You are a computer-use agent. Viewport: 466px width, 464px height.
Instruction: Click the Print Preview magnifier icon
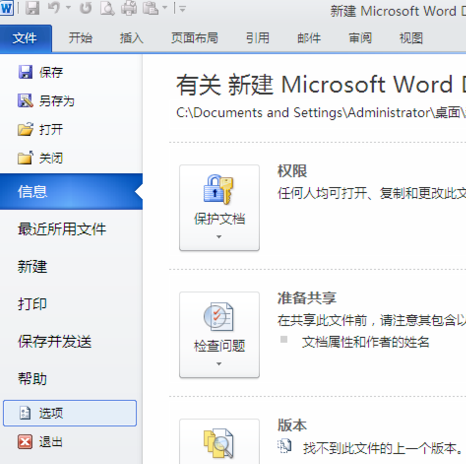pyautogui.click(x=107, y=8)
